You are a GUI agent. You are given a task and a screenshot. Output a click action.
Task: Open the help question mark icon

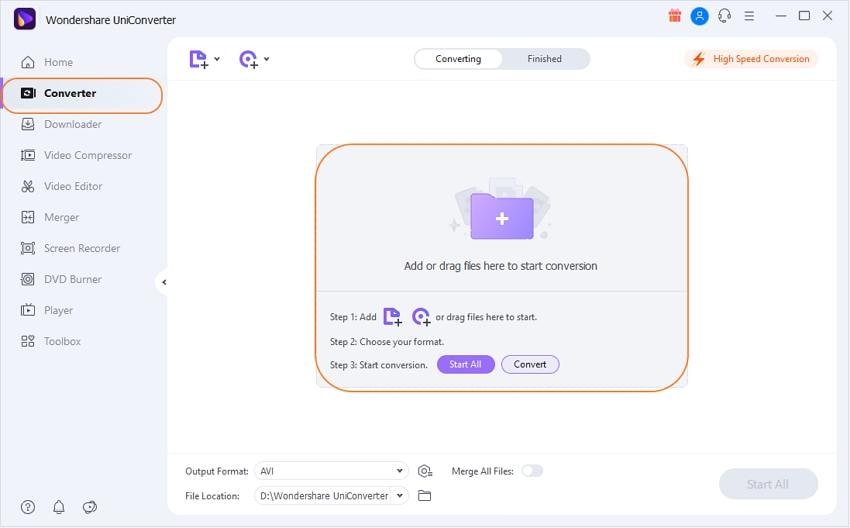tap(28, 507)
